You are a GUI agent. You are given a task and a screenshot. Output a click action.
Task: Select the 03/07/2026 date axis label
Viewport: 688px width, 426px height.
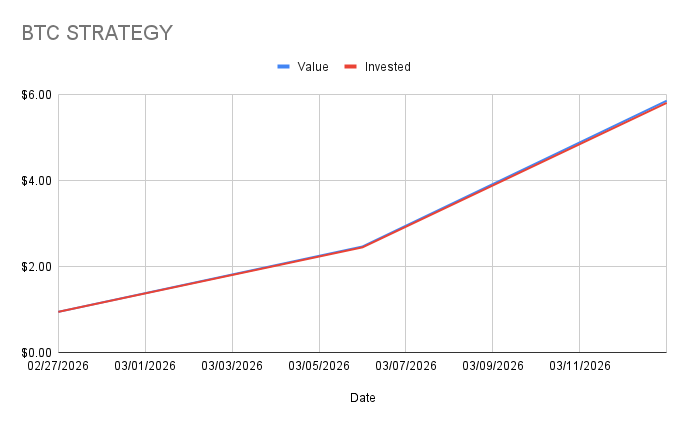click(x=406, y=366)
